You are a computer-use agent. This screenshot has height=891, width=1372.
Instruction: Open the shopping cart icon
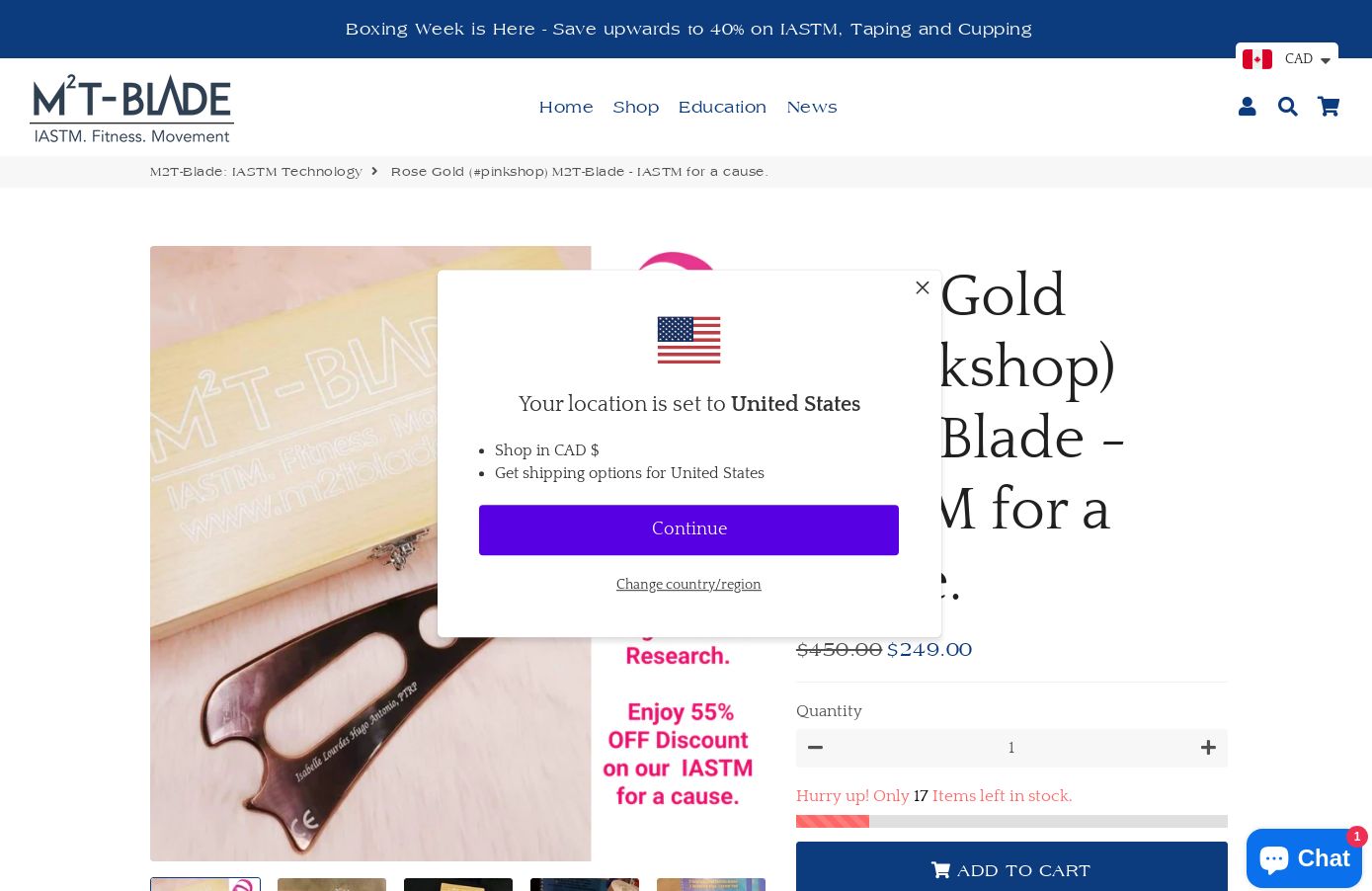pyautogui.click(x=1329, y=107)
